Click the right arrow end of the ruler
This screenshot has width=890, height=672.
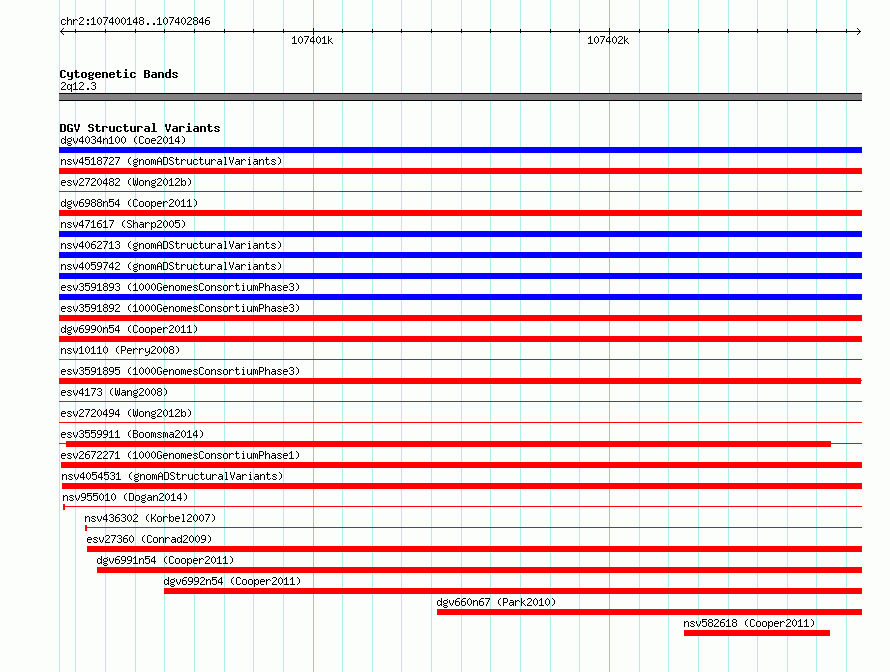coord(858,32)
